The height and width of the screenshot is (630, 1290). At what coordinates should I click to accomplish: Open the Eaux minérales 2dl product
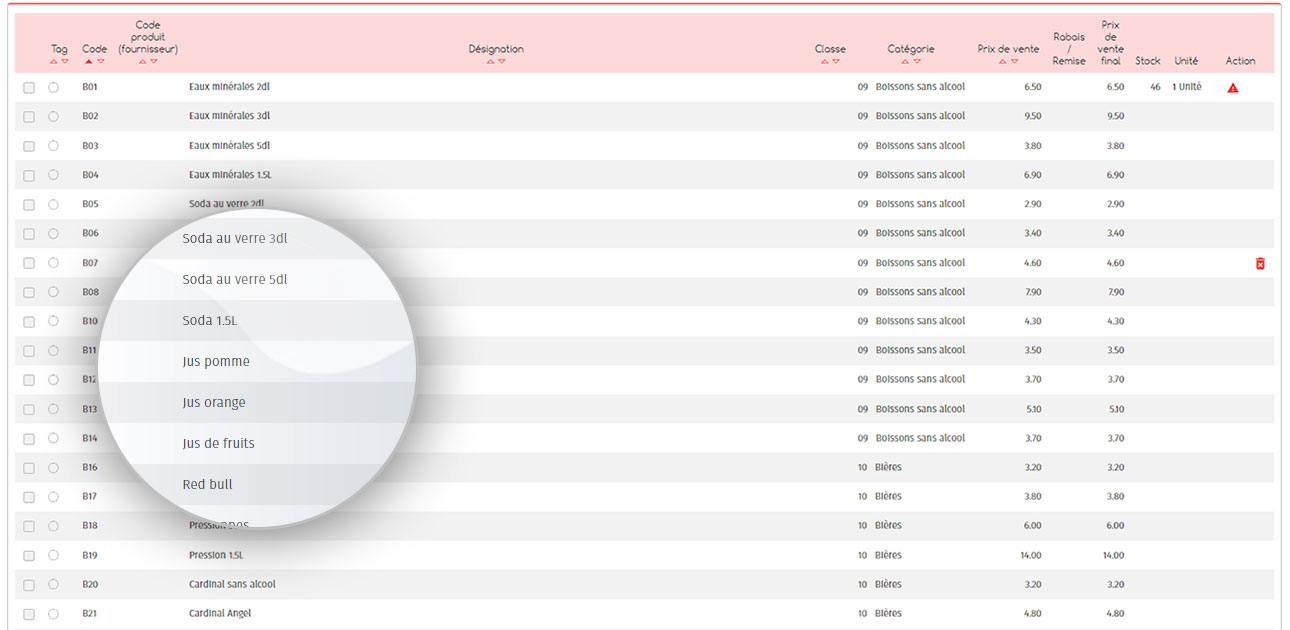(229, 87)
